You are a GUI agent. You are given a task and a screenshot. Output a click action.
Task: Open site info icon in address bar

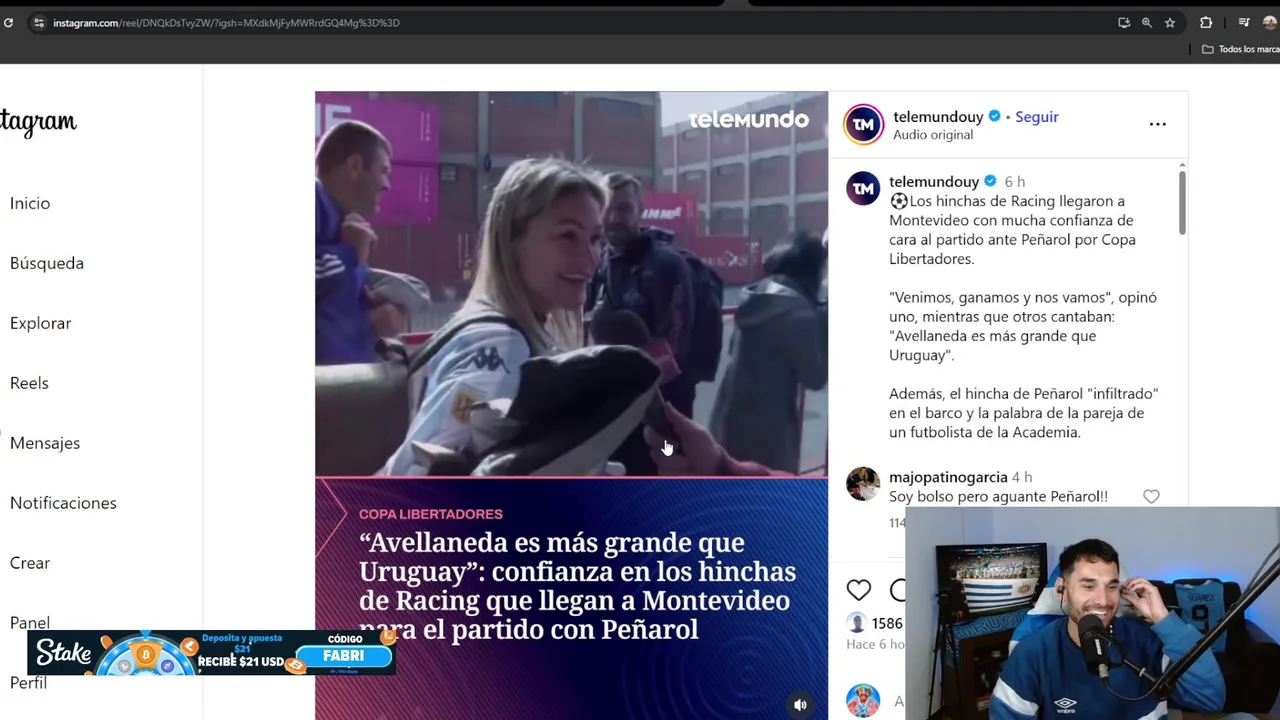[x=38, y=22]
